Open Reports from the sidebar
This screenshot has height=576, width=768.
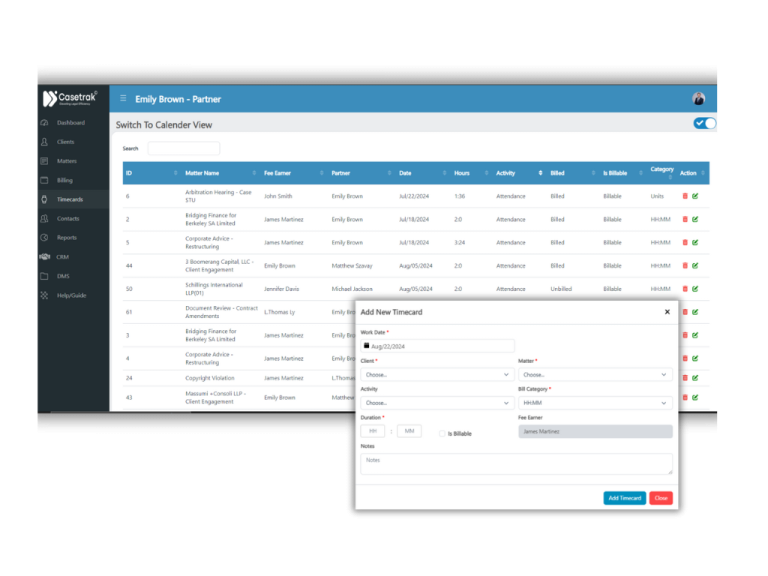point(66,238)
